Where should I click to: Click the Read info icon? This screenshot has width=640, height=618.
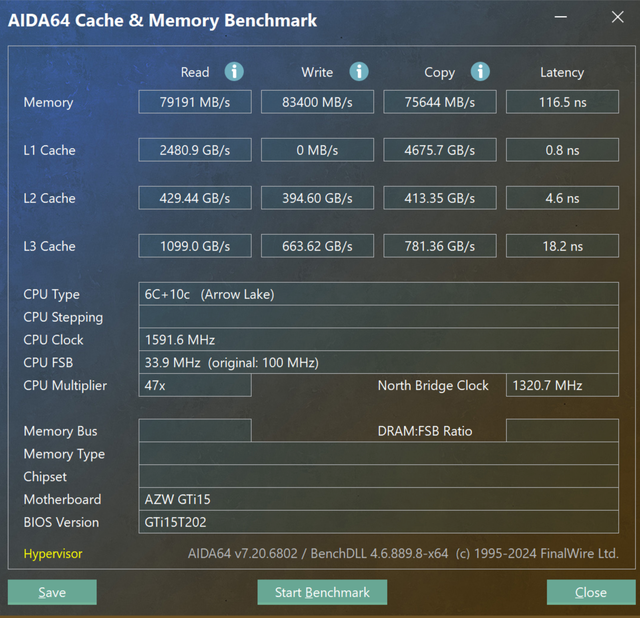click(x=234, y=72)
